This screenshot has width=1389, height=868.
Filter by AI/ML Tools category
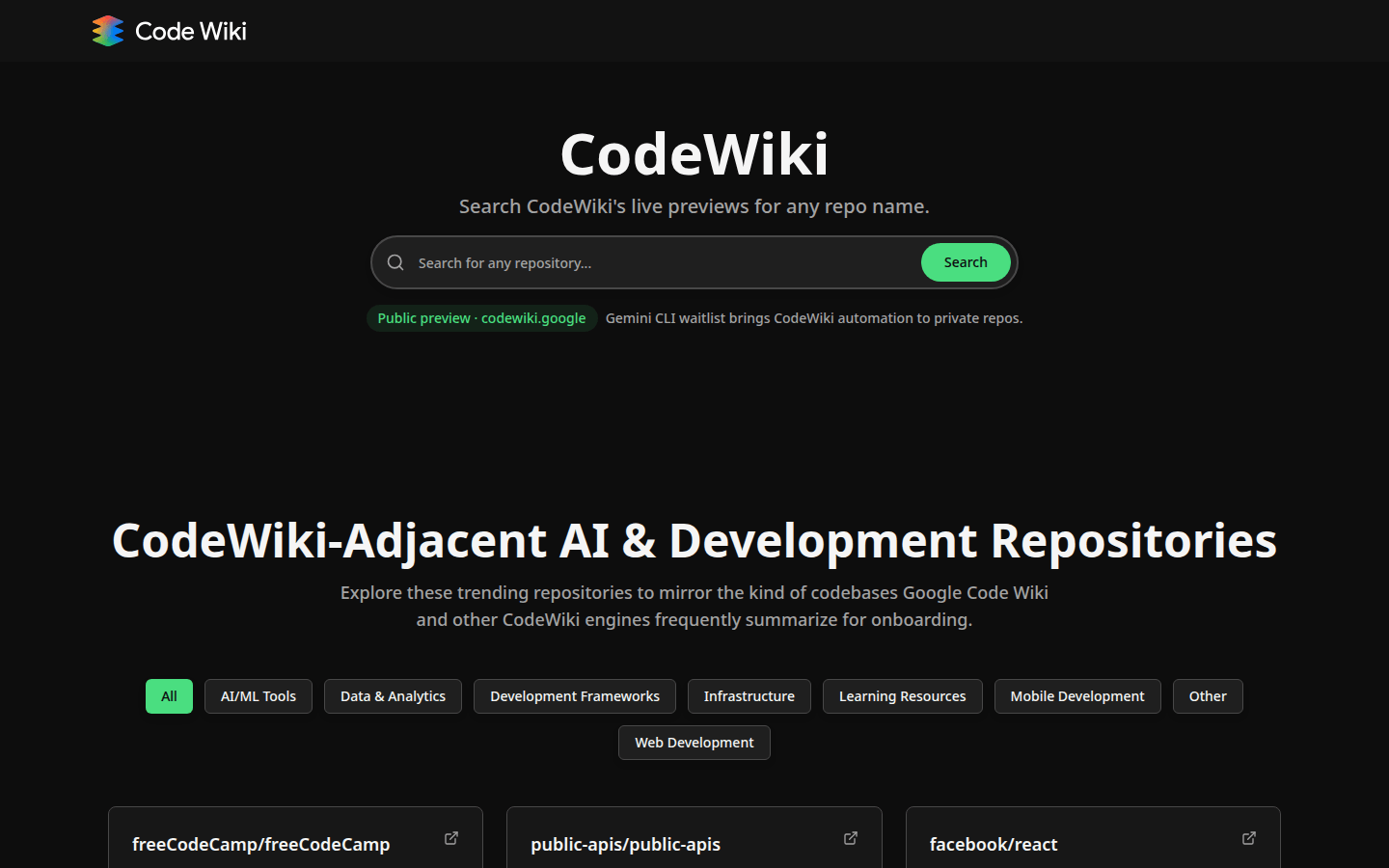(259, 696)
